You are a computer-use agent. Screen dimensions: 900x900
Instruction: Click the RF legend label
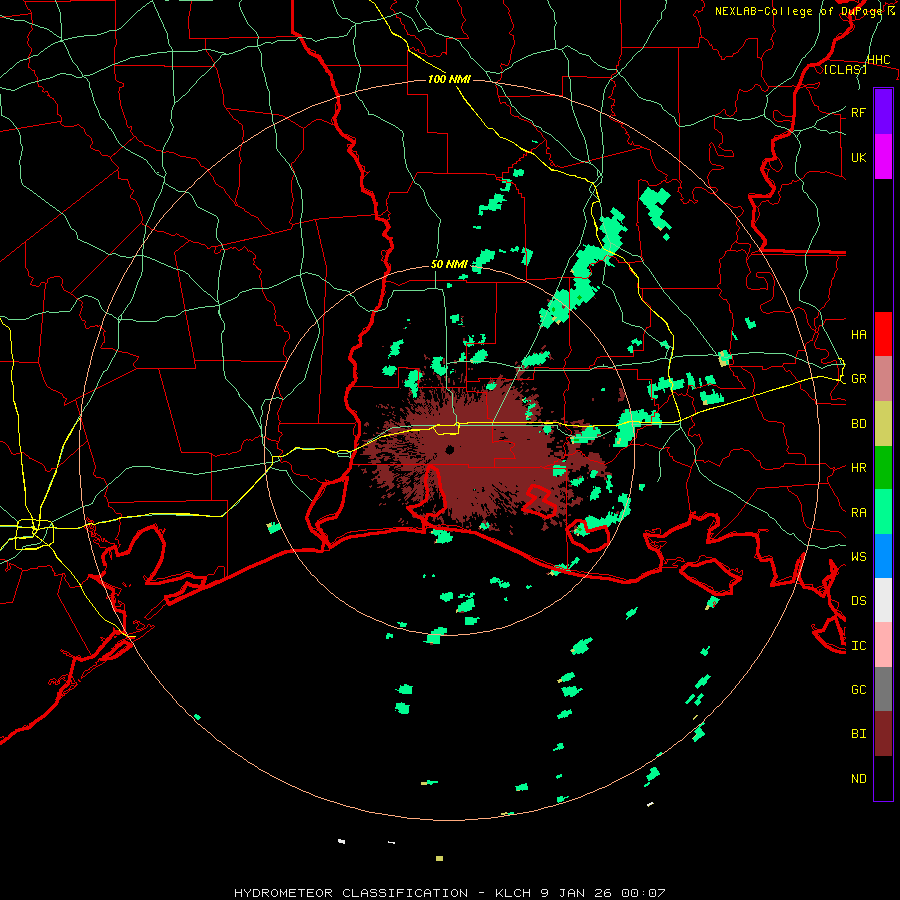(x=858, y=112)
